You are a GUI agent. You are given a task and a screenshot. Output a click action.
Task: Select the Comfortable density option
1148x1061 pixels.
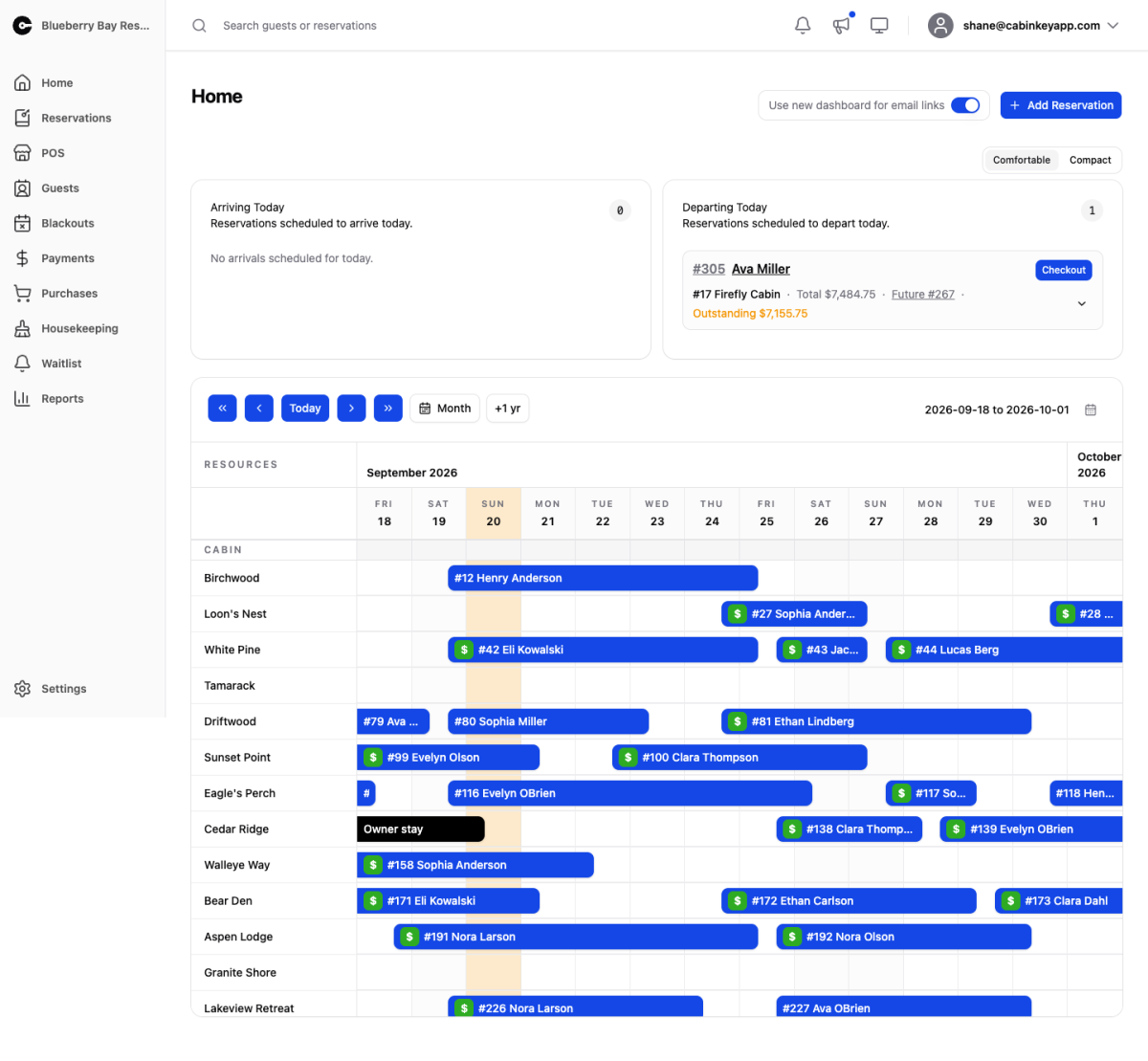click(1021, 160)
